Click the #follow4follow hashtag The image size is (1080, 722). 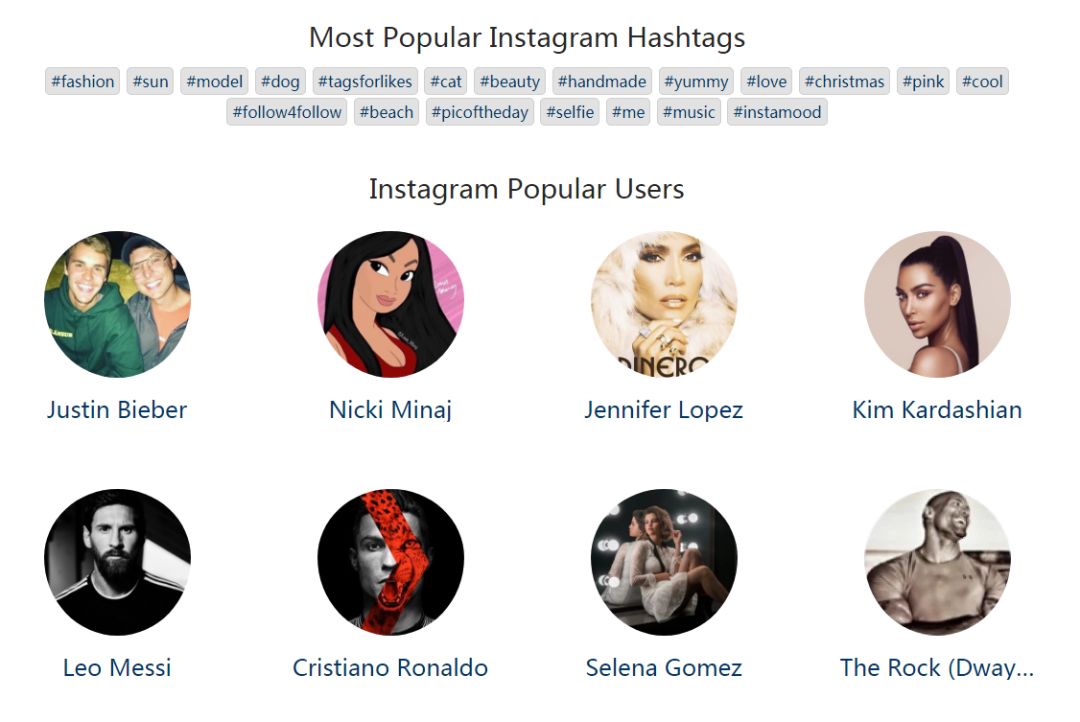[287, 112]
